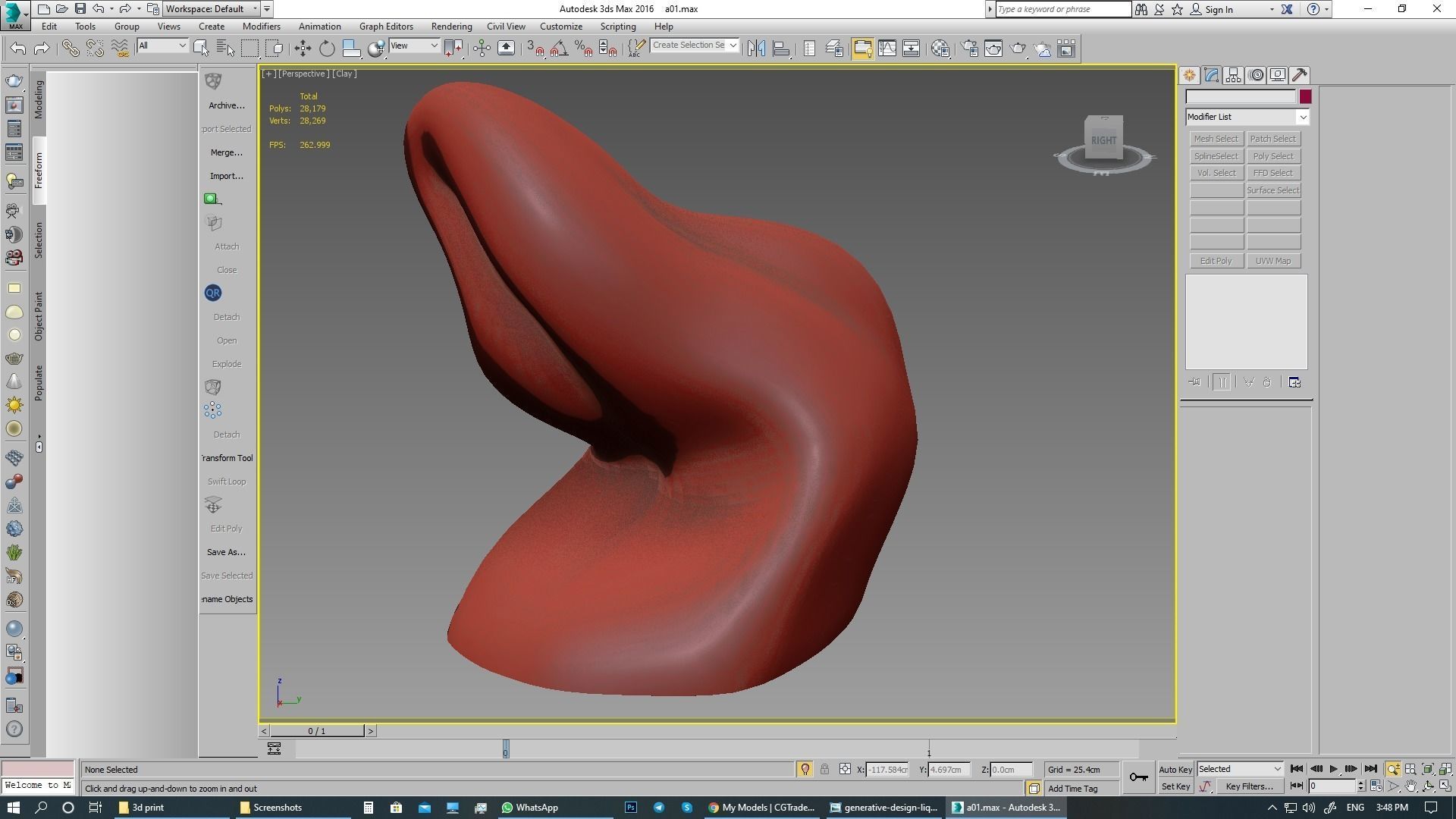This screenshot has height=819, width=1456.
Task: Toggle the 3D Snaps button
Action: tap(535, 49)
